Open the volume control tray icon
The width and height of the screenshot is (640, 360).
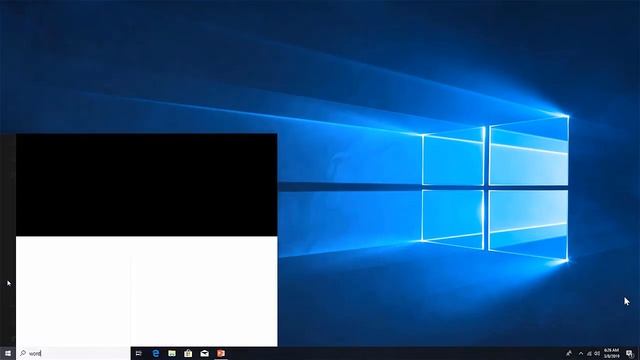pos(597,353)
